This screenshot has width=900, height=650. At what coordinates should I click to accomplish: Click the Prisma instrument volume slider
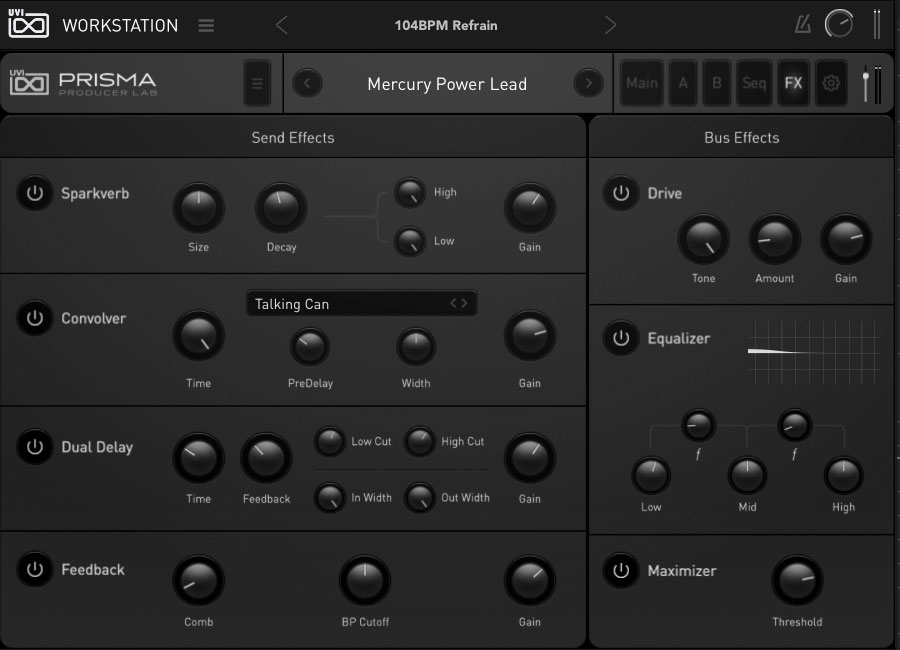click(x=866, y=84)
